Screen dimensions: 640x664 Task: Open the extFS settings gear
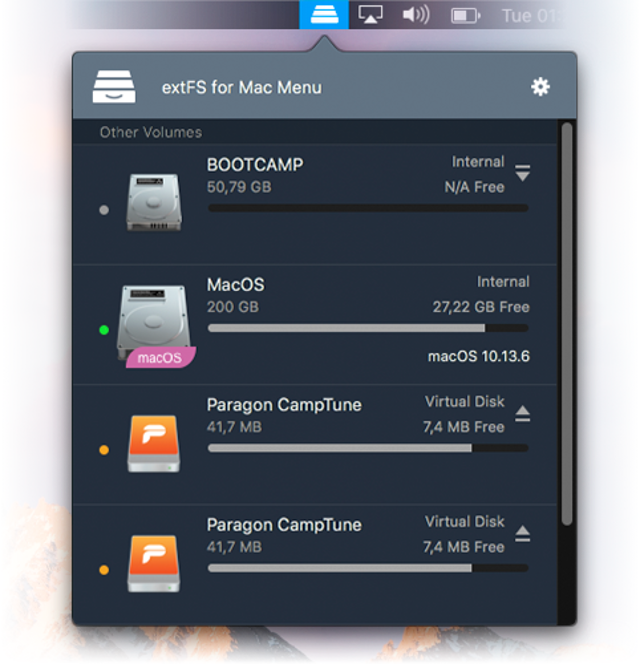click(x=540, y=87)
